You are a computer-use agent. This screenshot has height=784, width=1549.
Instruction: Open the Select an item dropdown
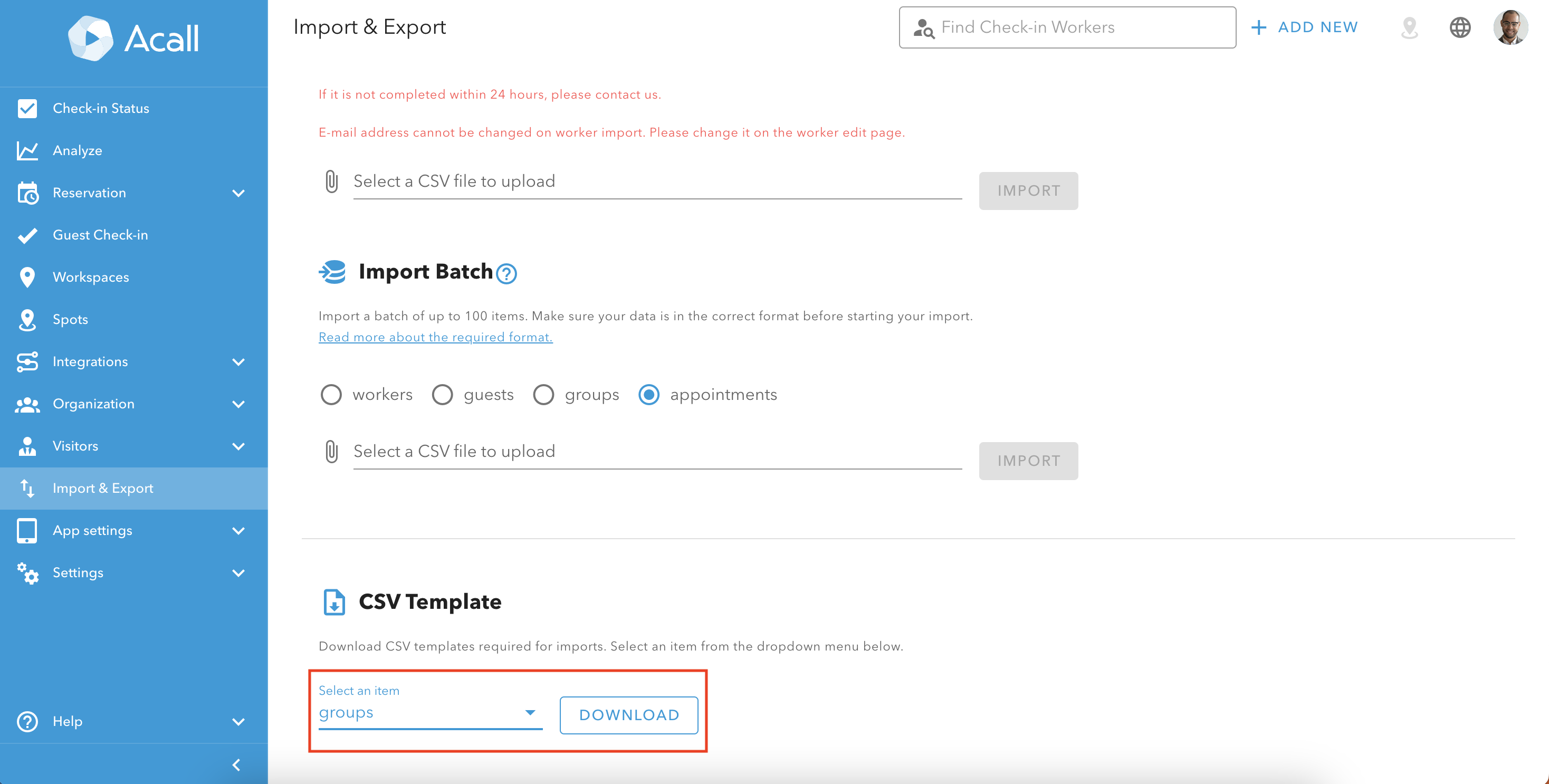click(x=431, y=713)
